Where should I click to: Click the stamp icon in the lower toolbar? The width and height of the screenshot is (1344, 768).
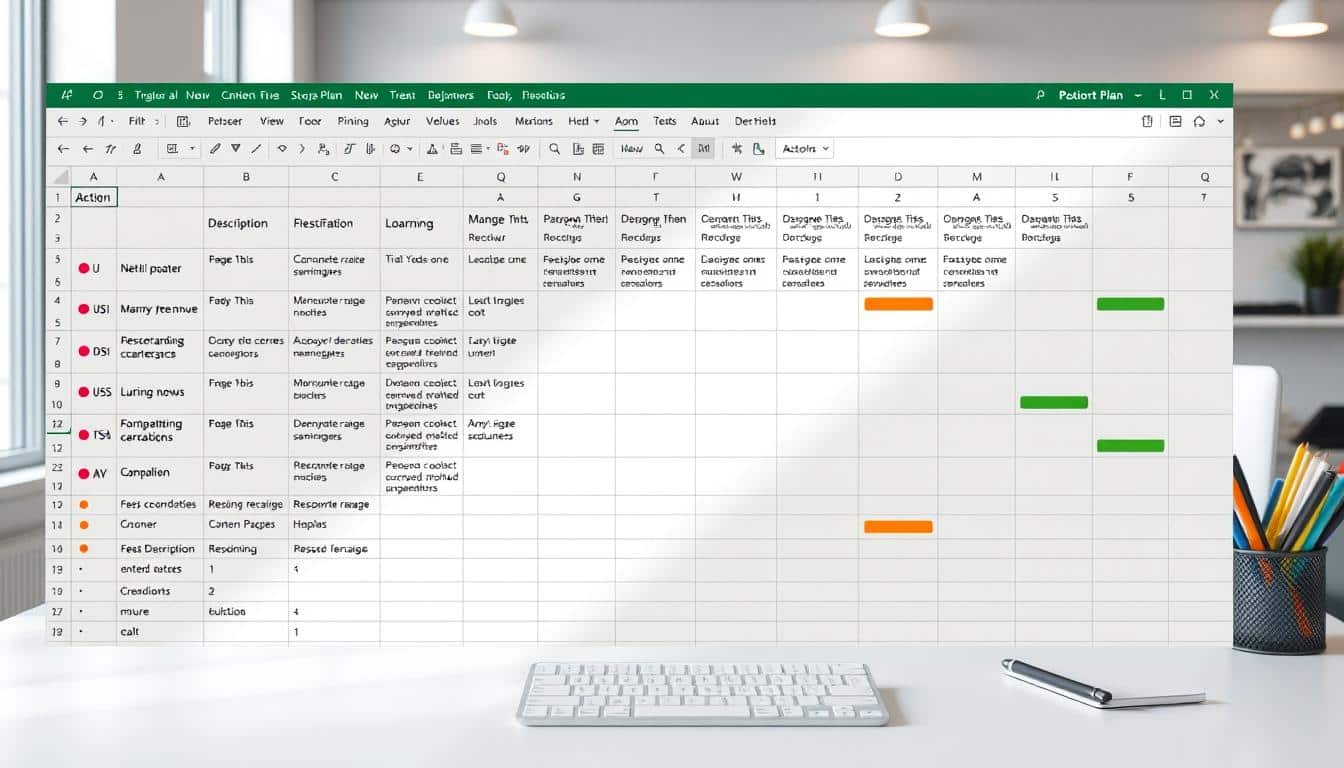click(136, 148)
